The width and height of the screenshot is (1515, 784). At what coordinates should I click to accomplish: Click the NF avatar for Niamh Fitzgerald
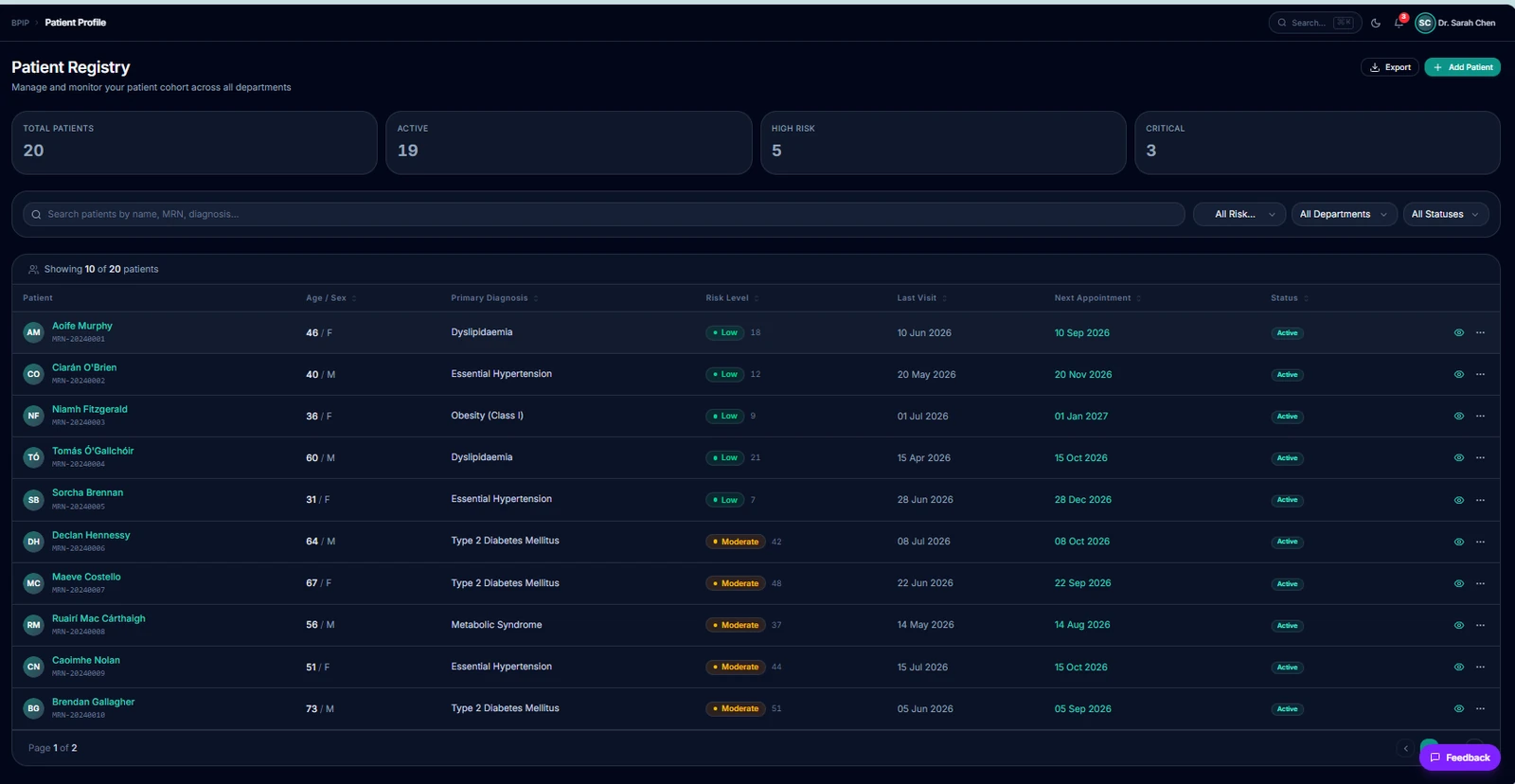(x=34, y=416)
